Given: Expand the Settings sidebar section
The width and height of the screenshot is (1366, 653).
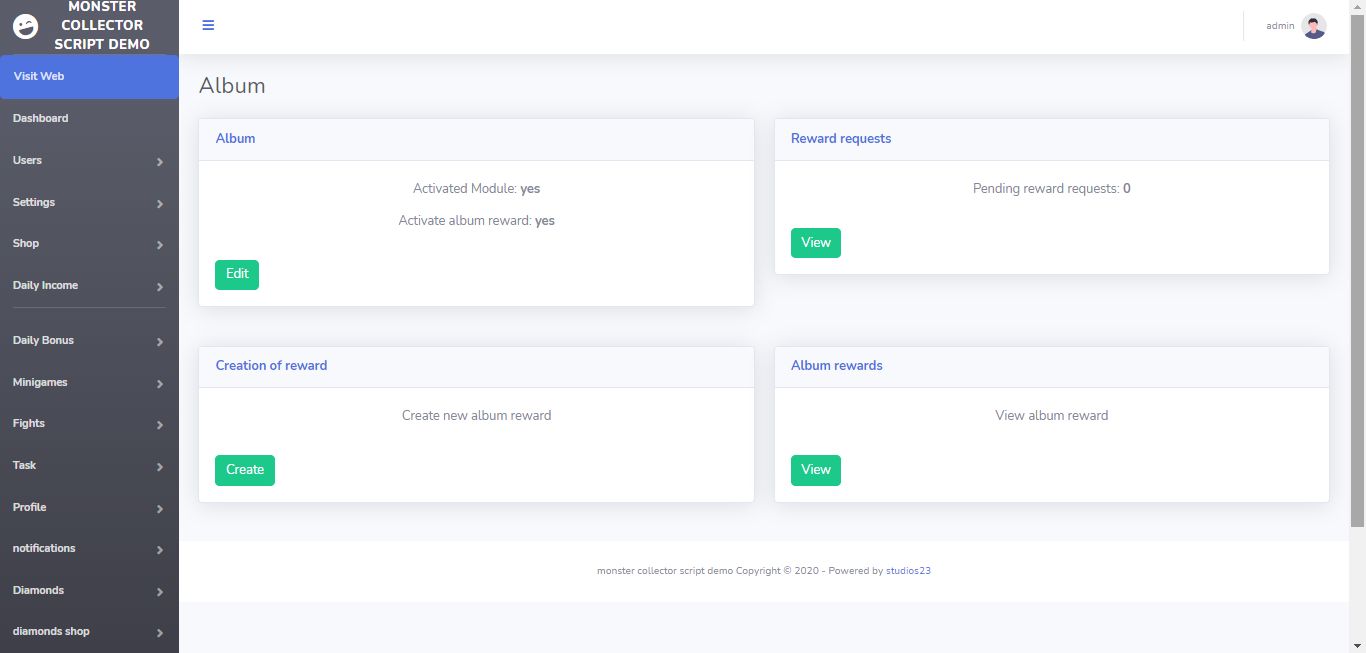Looking at the screenshot, I should (89, 202).
